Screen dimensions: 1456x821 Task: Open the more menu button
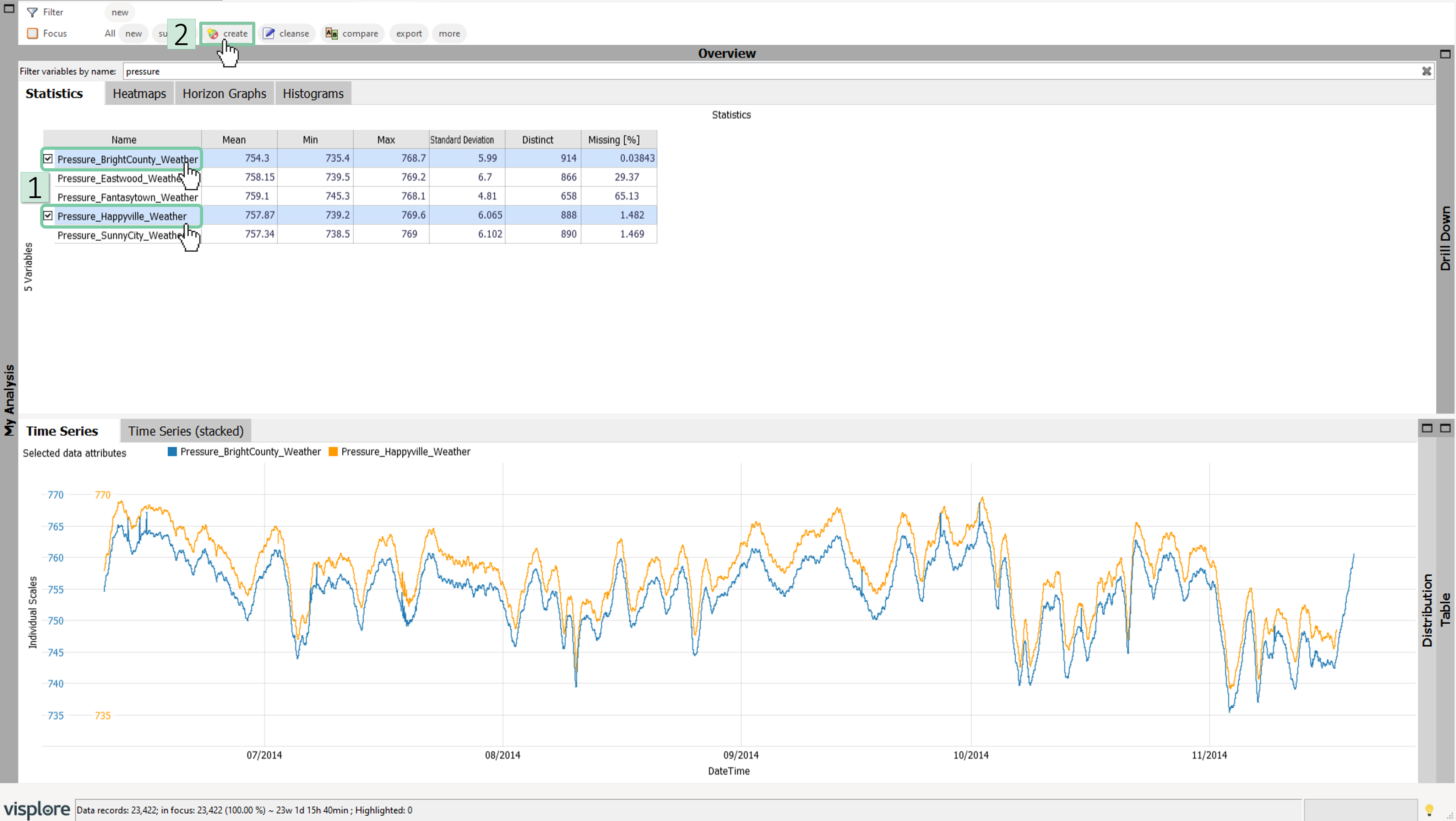449,33
